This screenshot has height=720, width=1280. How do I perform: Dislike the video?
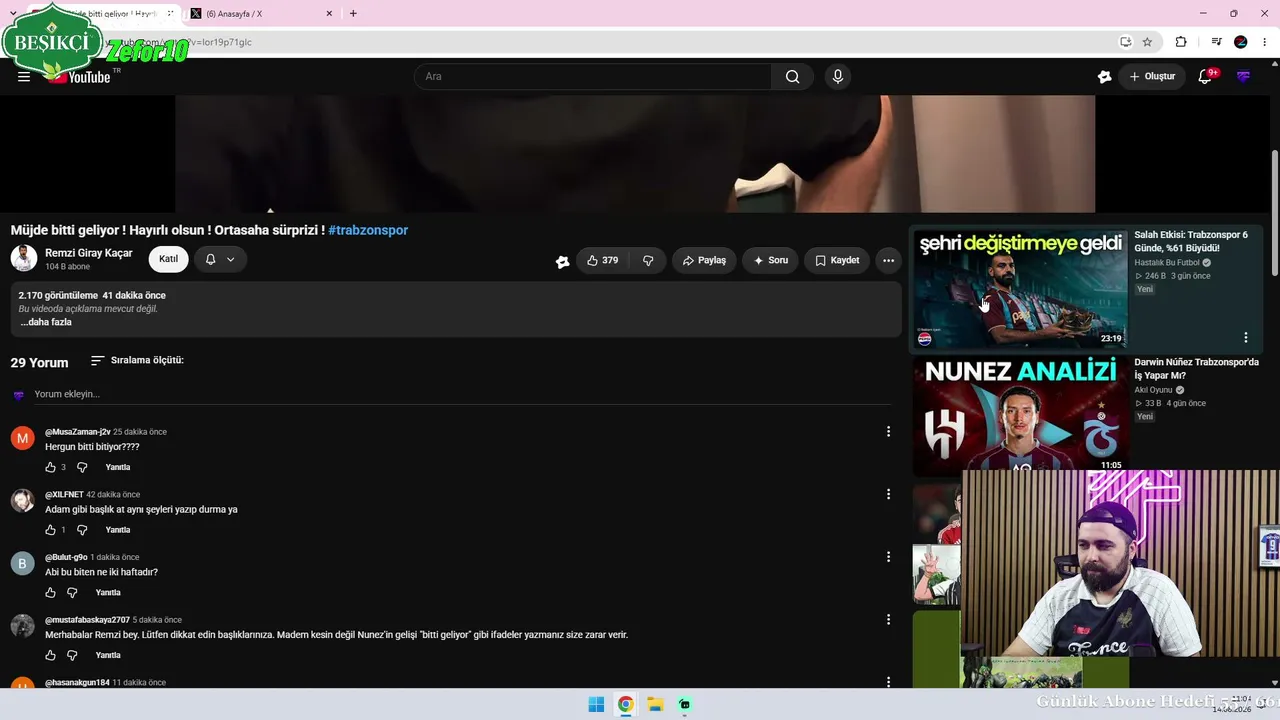648,261
